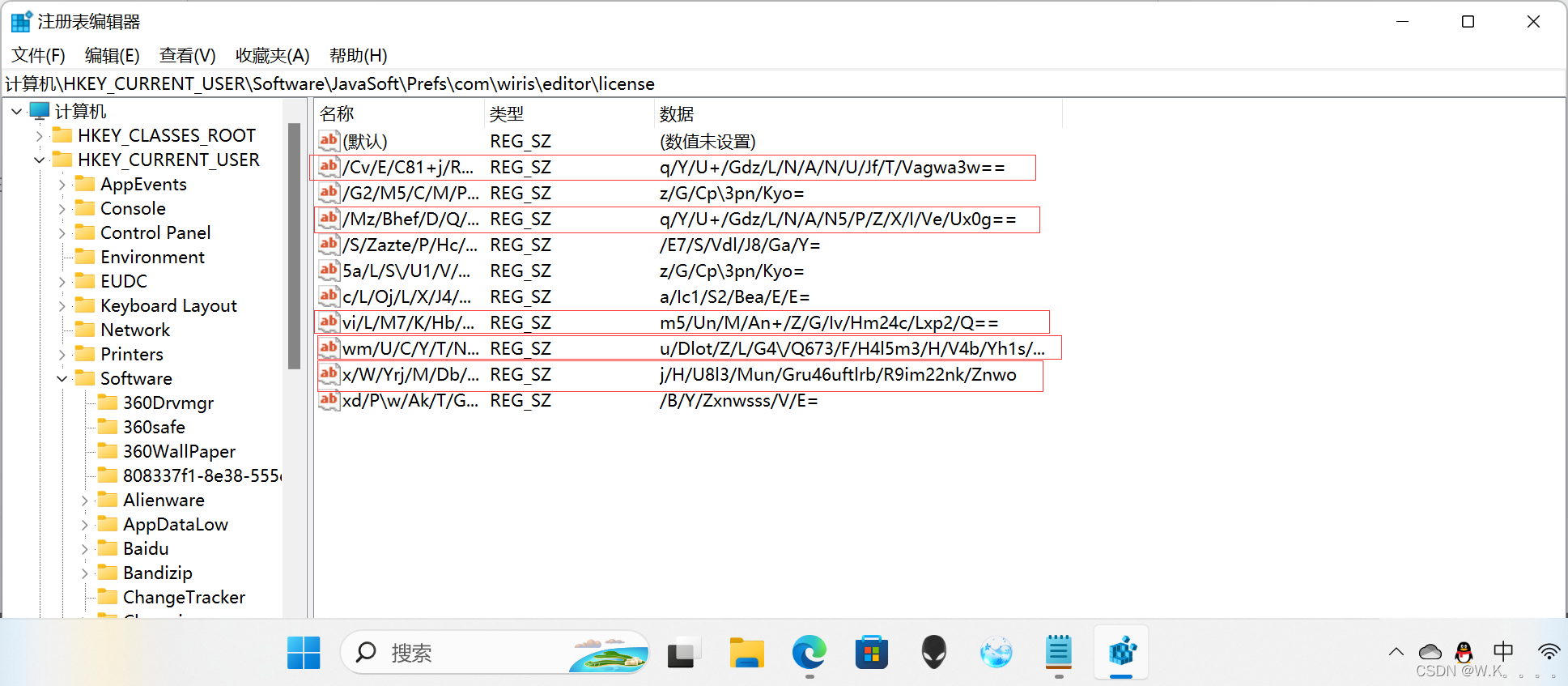Image resolution: width=1568 pixels, height=686 pixels.
Task: Select the 360safe key
Action: 154,427
